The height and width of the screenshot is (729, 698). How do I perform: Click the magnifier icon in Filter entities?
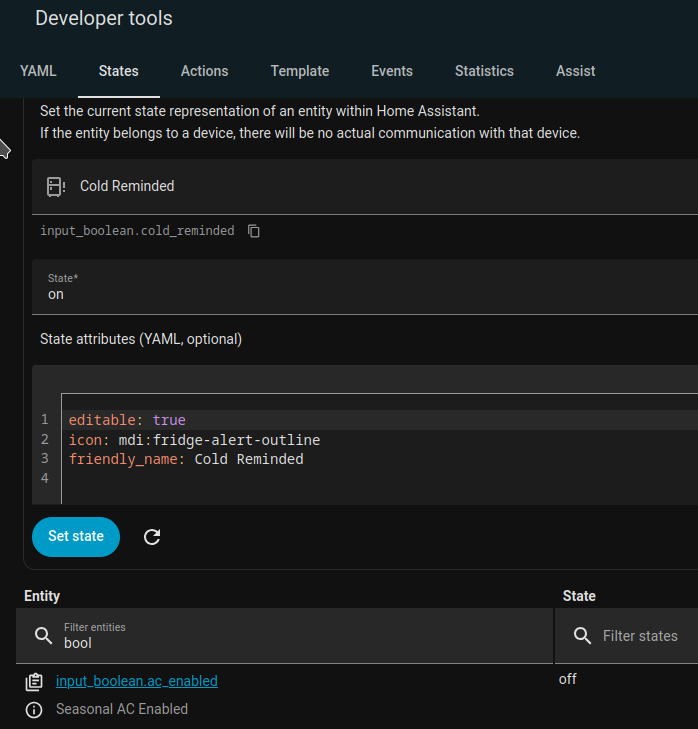(43, 636)
